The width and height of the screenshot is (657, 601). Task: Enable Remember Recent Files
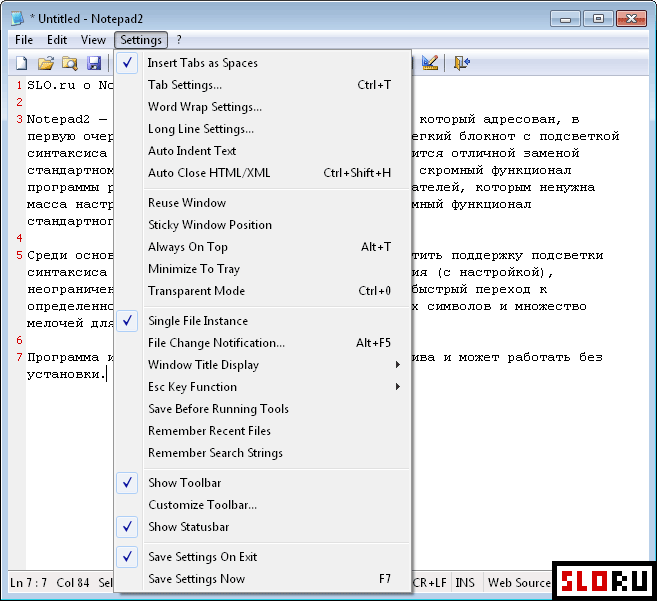click(262, 431)
